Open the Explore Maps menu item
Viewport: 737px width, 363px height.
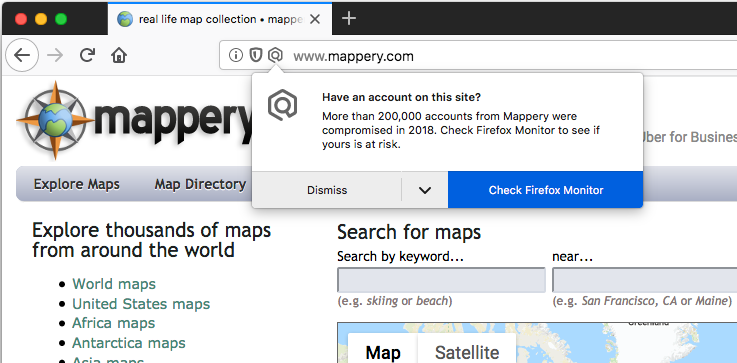click(x=77, y=184)
